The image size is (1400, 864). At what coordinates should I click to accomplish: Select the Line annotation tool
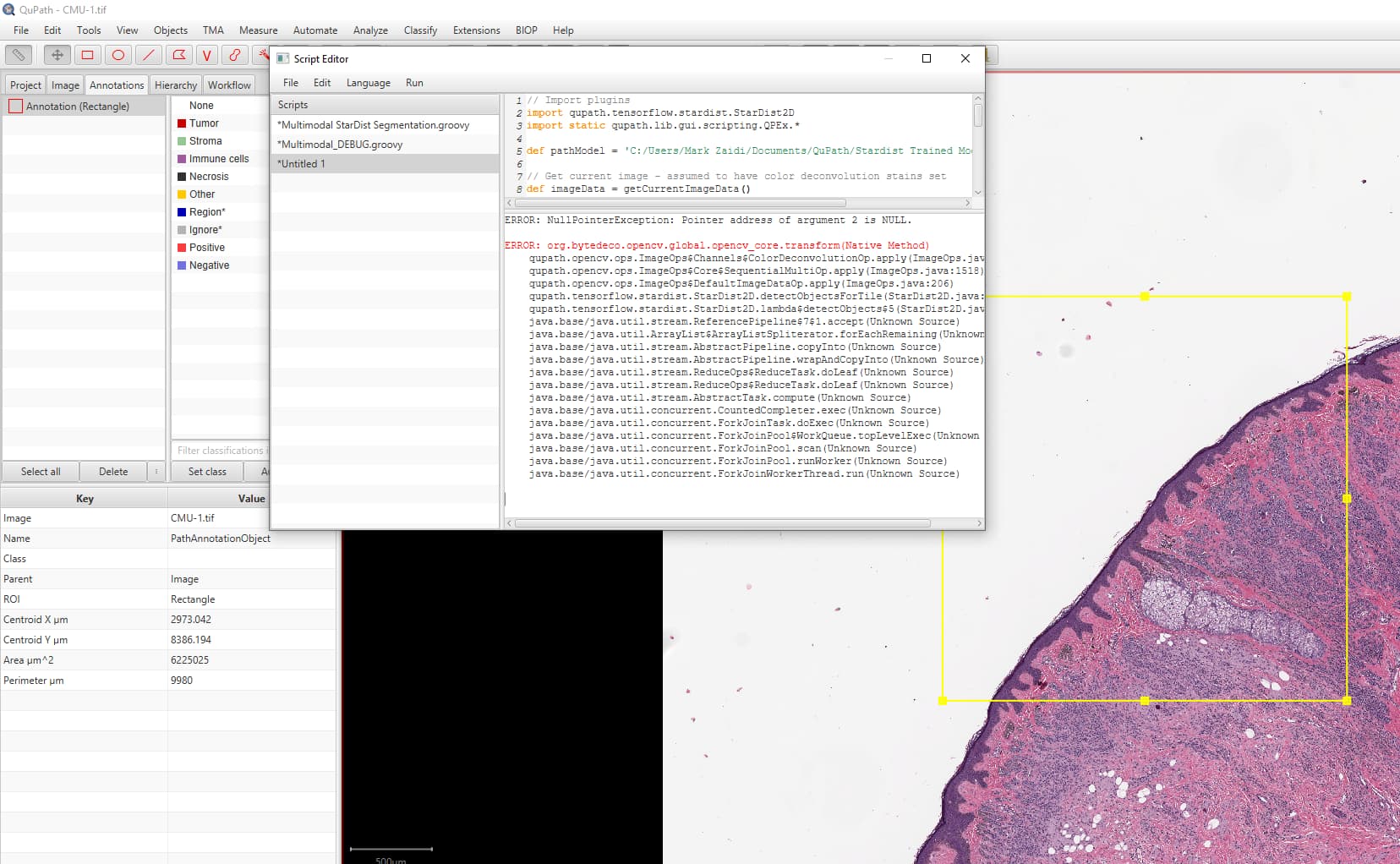coord(149,54)
